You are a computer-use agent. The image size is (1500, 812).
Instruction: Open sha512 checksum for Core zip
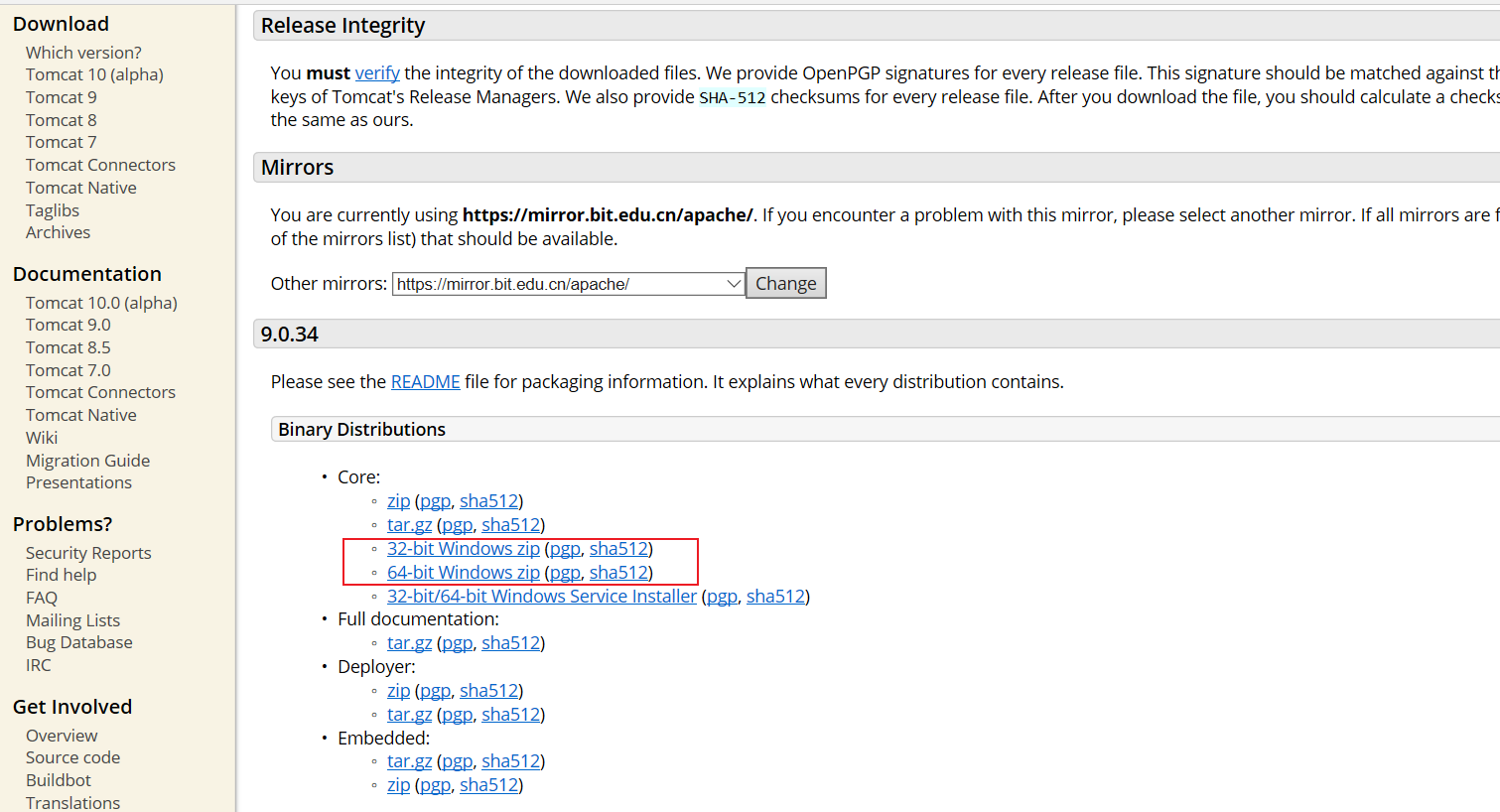488,501
